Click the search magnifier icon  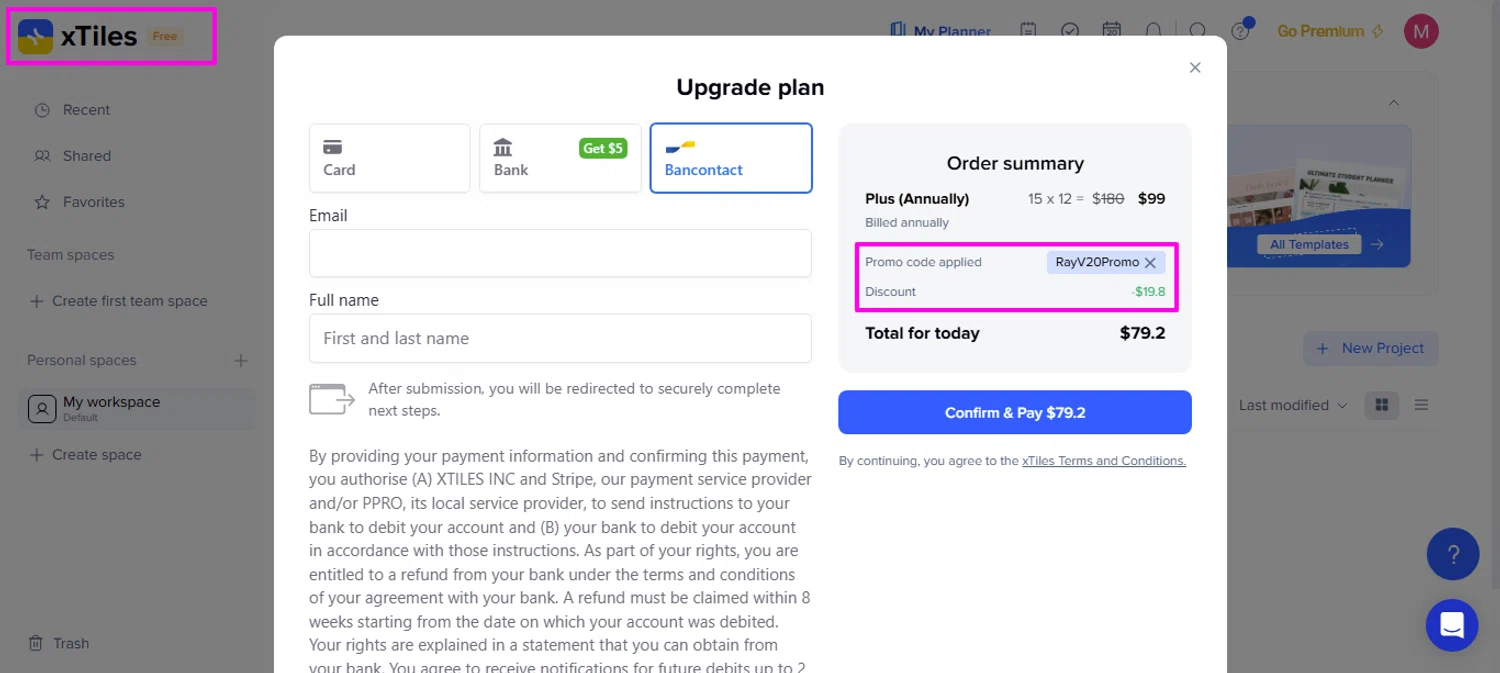[x=1197, y=31]
